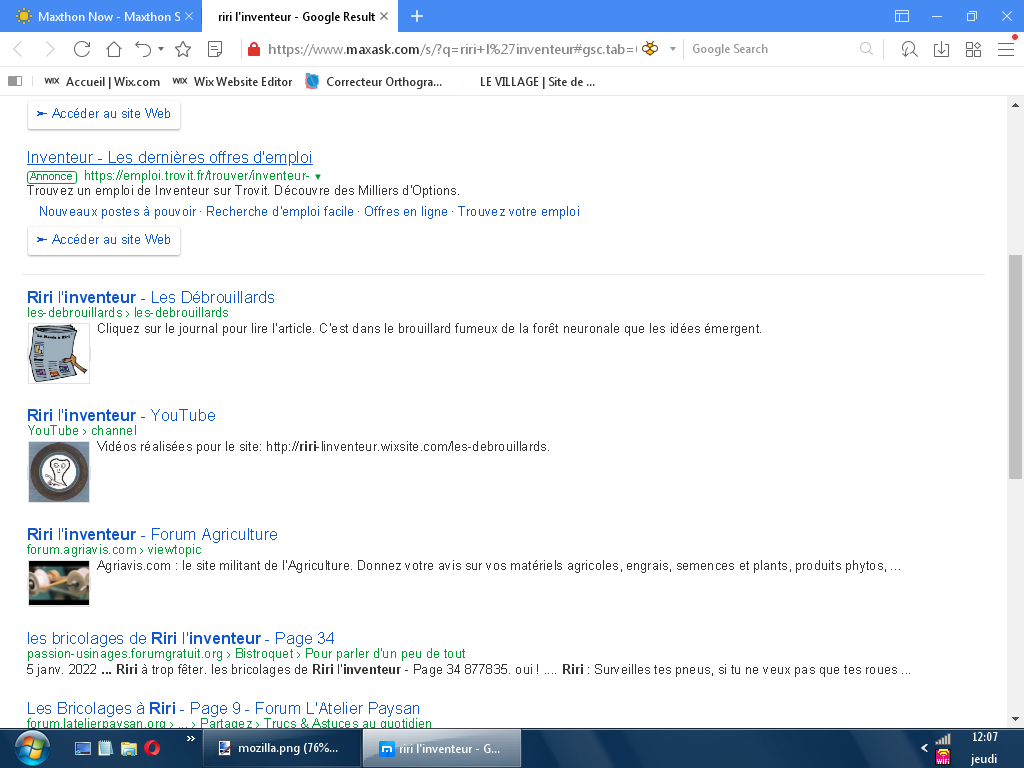Open the Windows Start button

tap(31, 748)
